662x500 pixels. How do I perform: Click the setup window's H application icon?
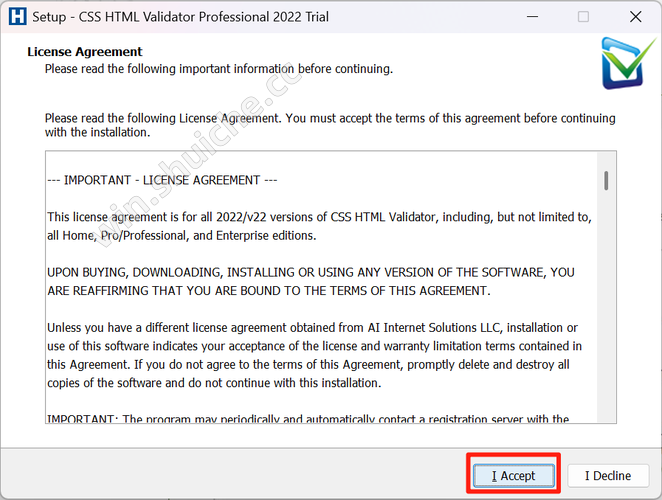(17, 16)
